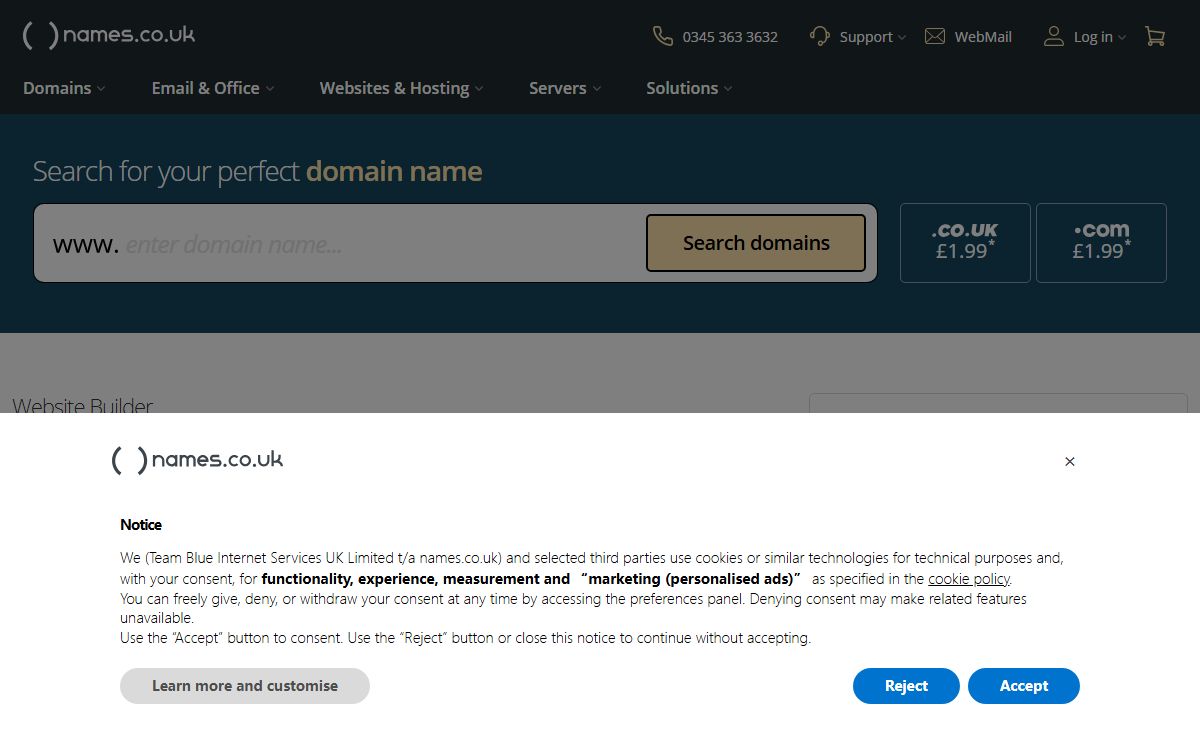This screenshot has height=740, width=1200.
Task: Click the Search domains button
Action: pyautogui.click(x=756, y=243)
